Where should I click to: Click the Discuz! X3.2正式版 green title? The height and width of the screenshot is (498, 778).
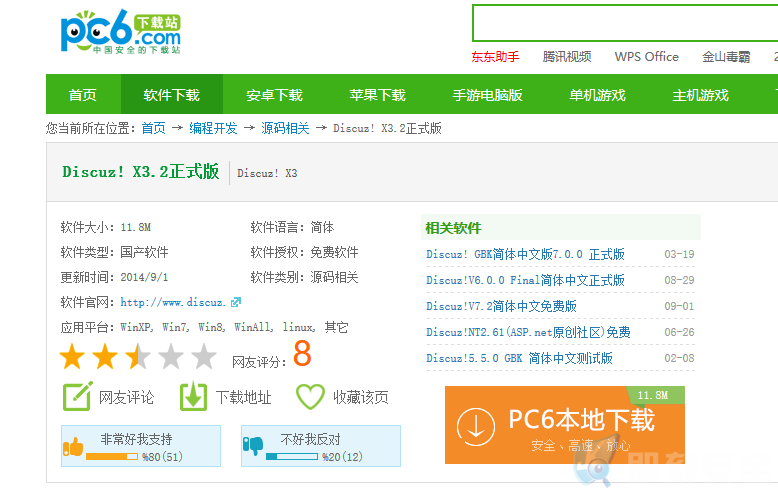(x=141, y=172)
